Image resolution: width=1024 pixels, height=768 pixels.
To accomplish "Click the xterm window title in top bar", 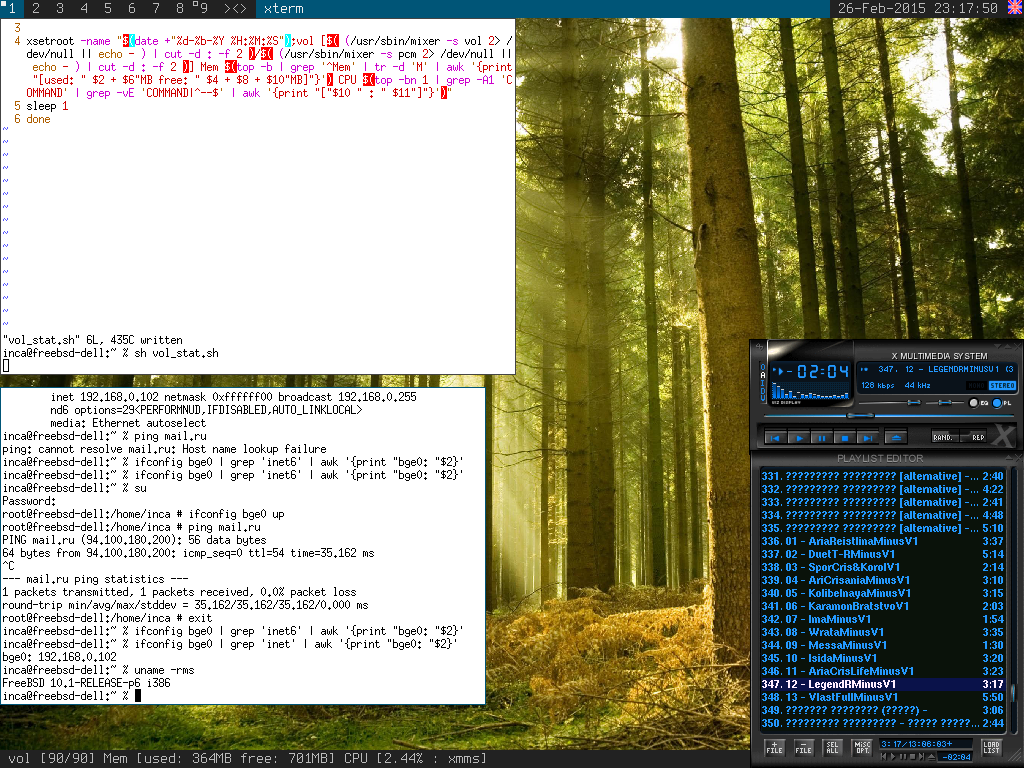I will (283, 8).
